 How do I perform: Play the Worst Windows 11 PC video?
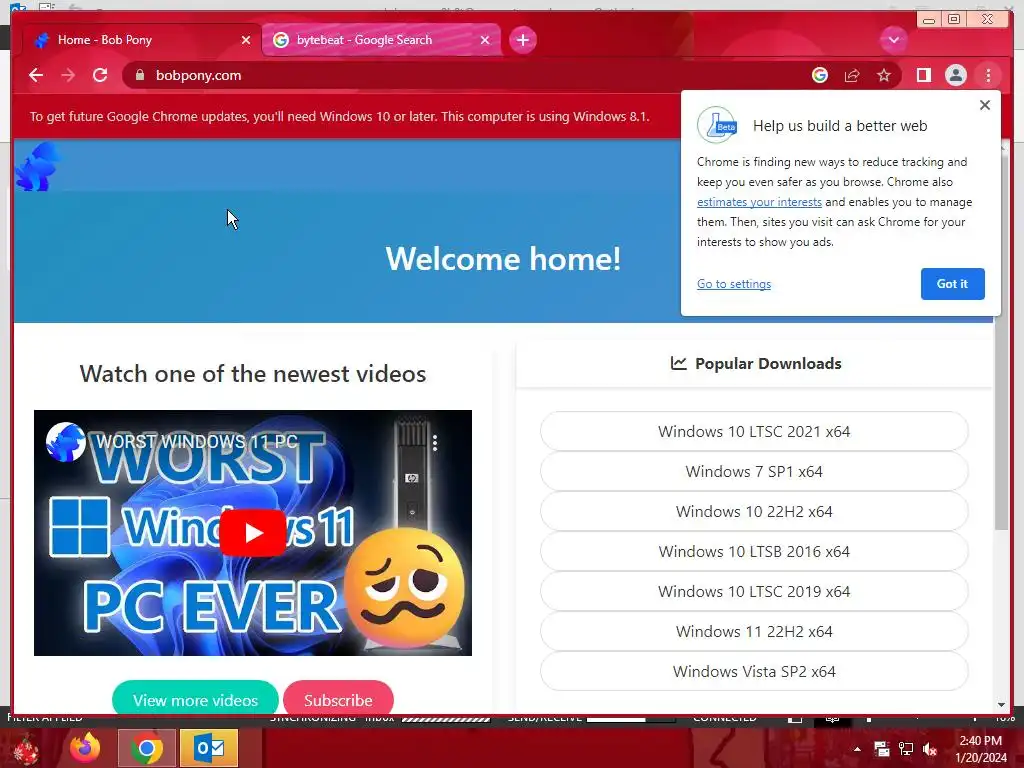tap(253, 533)
